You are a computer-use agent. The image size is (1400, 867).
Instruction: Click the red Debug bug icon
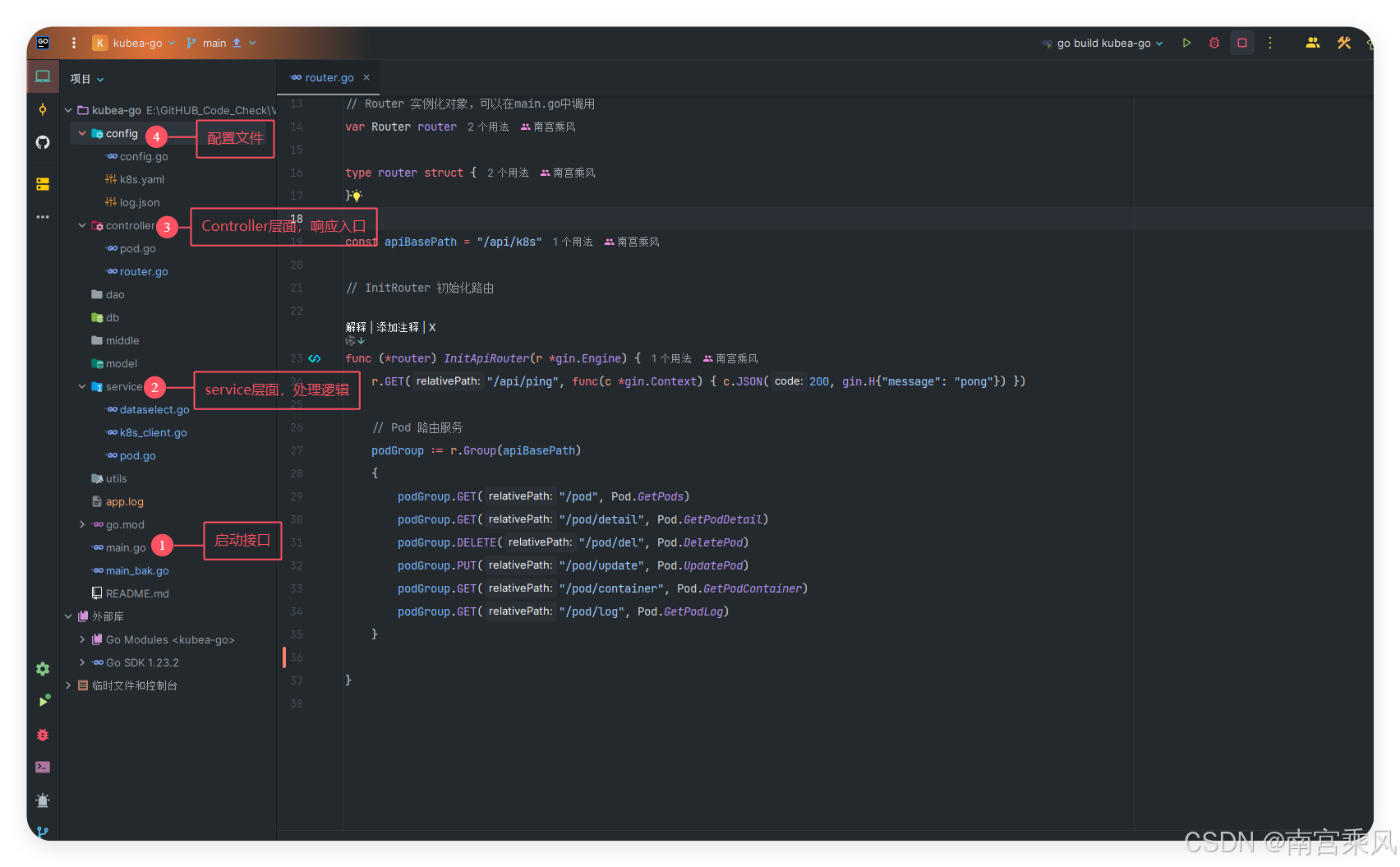click(x=1214, y=43)
